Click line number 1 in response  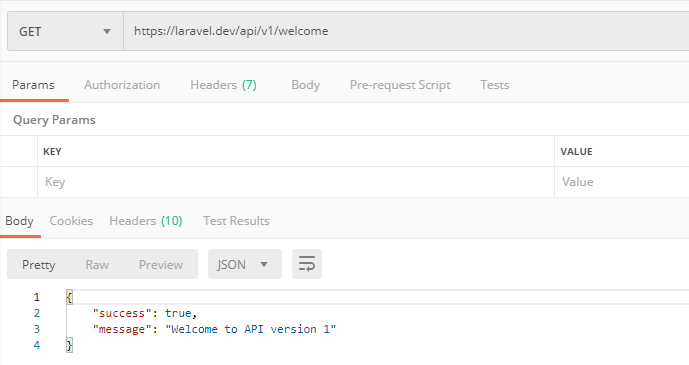click(37, 297)
